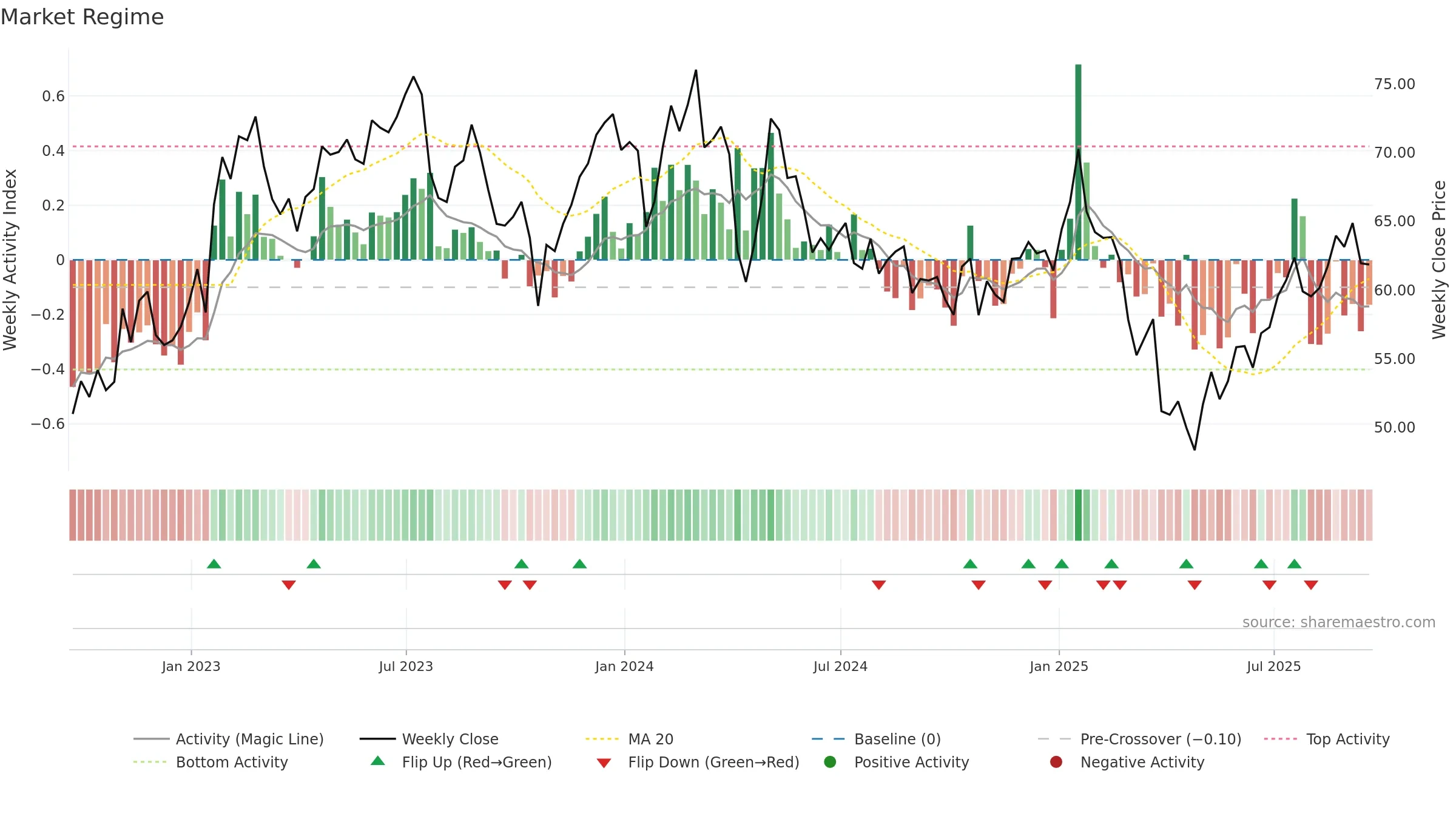Click the Positive Activity legend entry
This screenshot has height=819, width=1456.
point(896,762)
